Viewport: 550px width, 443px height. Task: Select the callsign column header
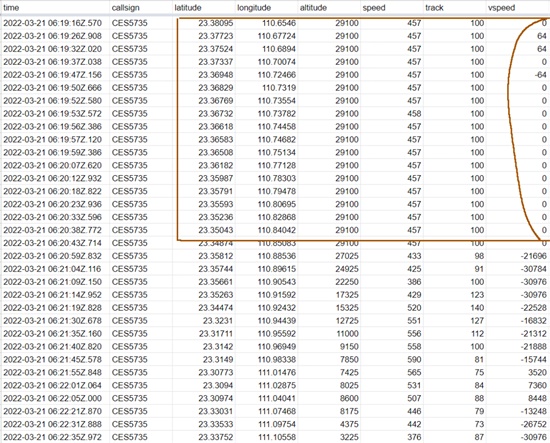[141, 8]
